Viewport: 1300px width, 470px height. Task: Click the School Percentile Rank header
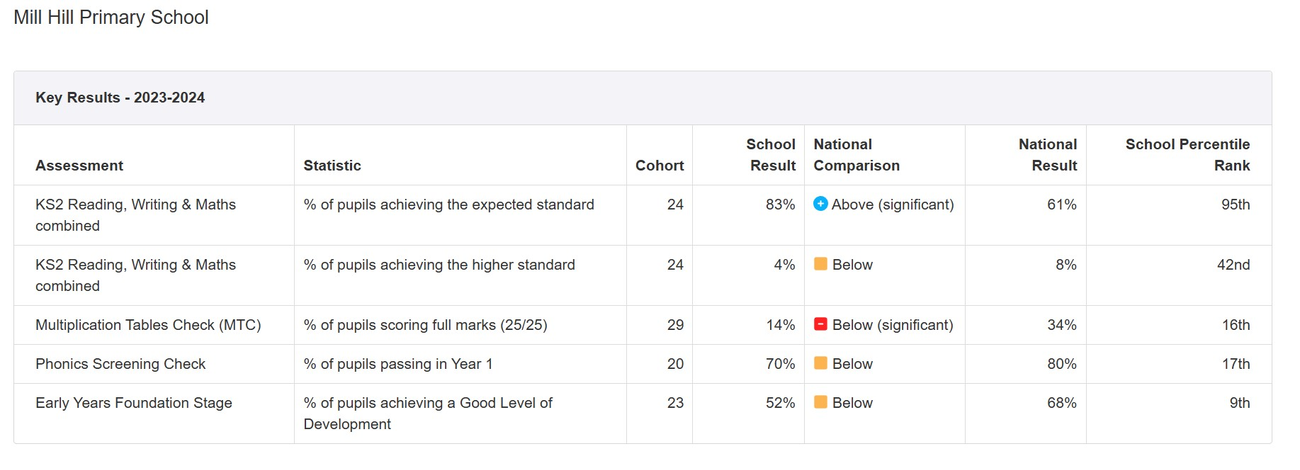1187,155
